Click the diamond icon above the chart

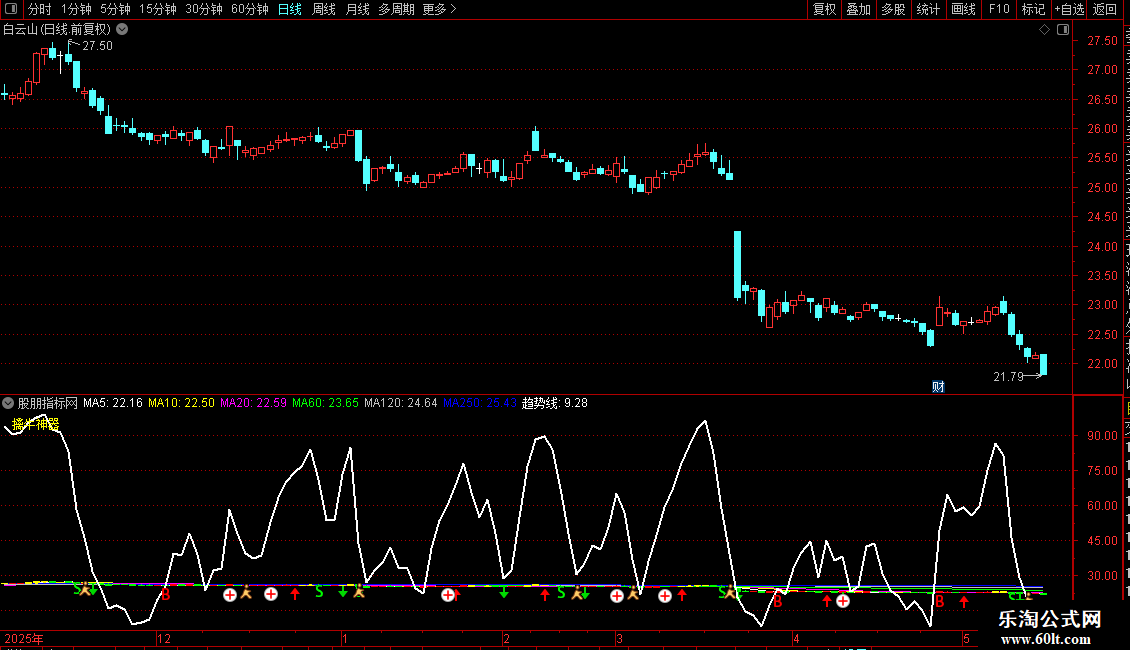click(1044, 30)
